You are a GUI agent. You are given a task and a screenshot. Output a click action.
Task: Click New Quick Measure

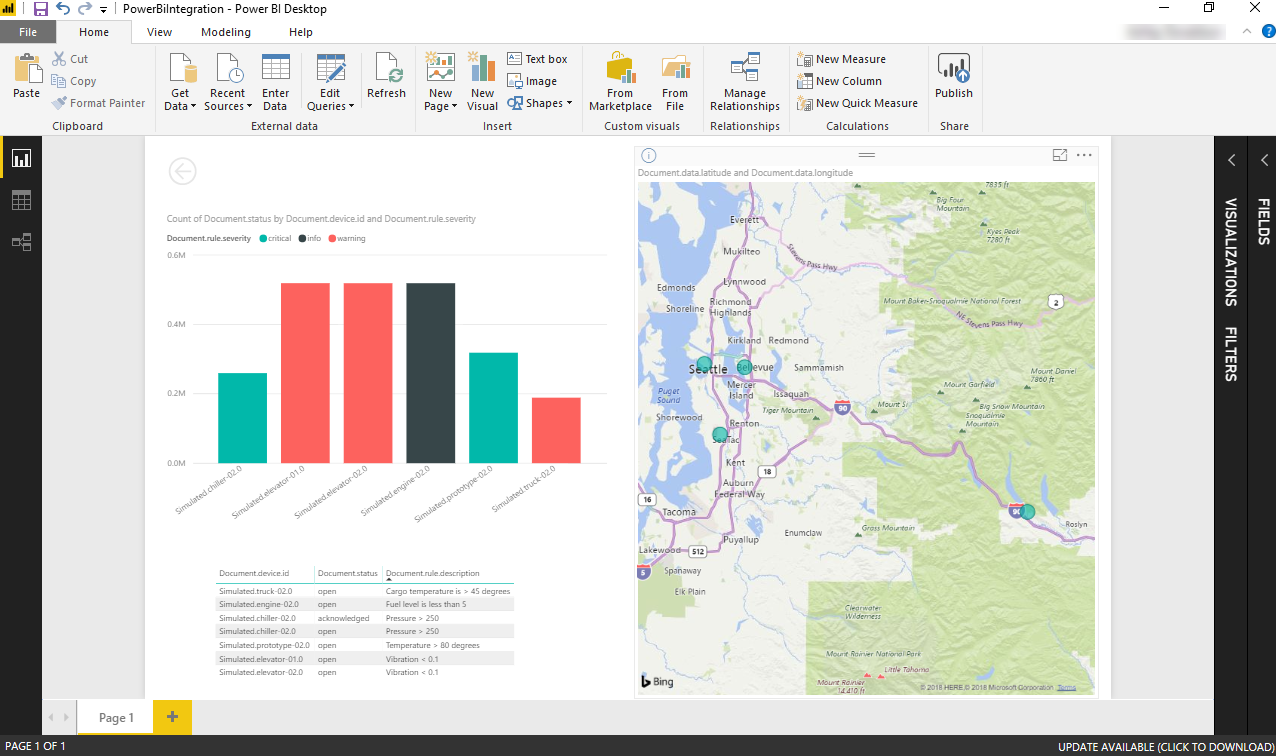(858, 102)
